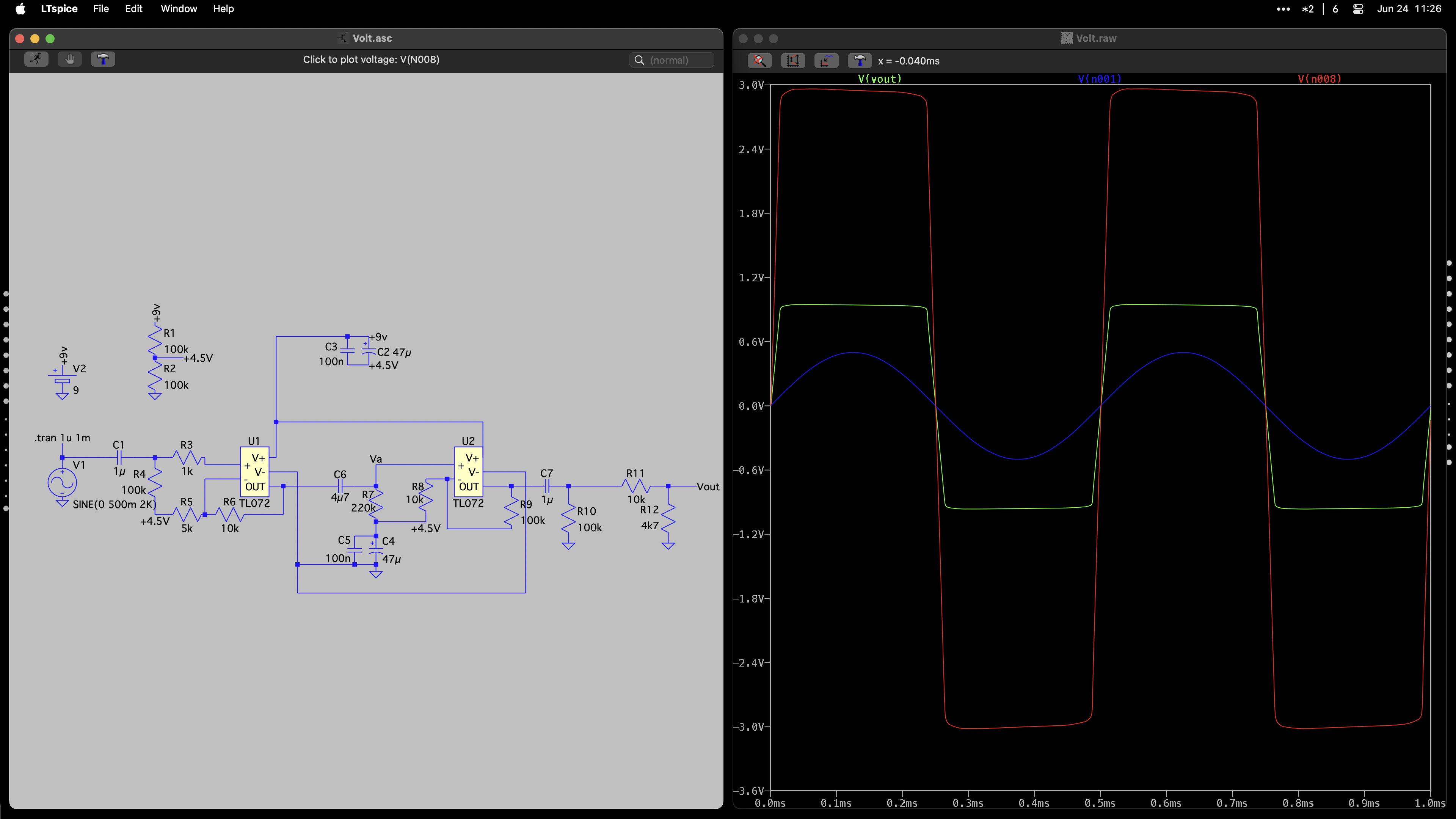Click the zoom-to-fit icon in the waveform toolbar
The height and width of the screenshot is (819, 1456).
click(759, 61)
